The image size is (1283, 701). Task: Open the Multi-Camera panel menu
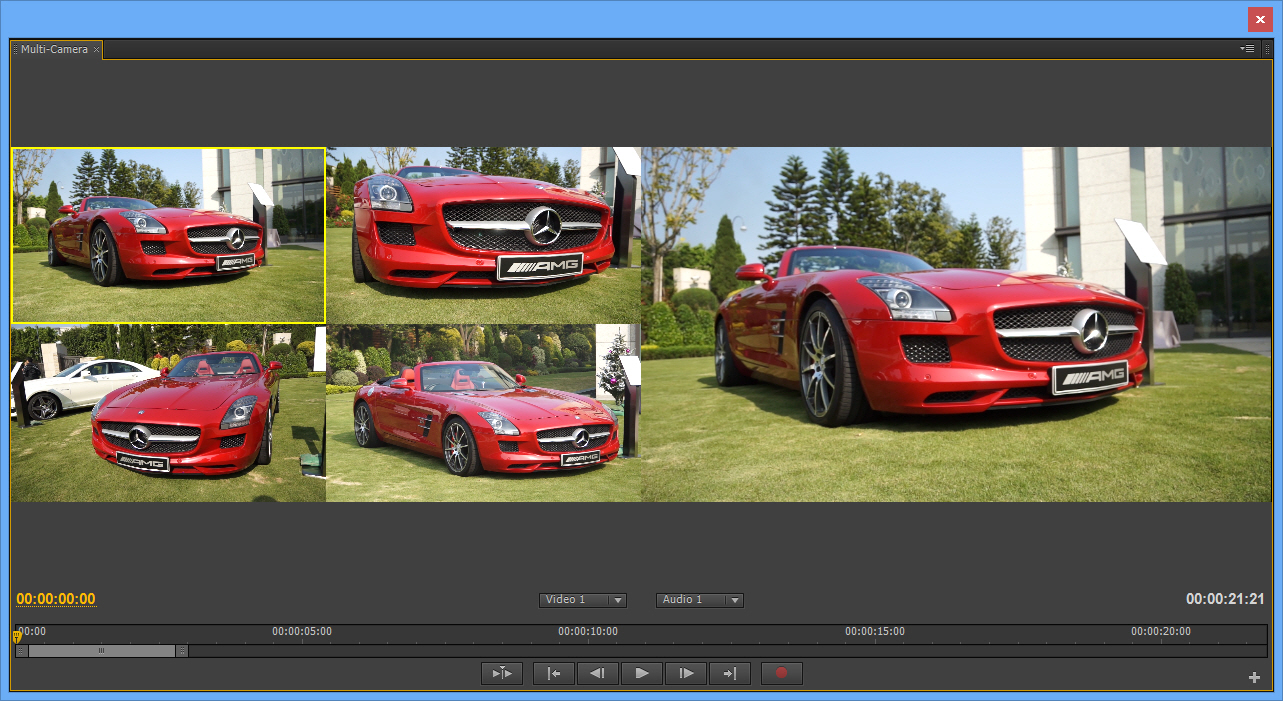[x=1247, y=49]
